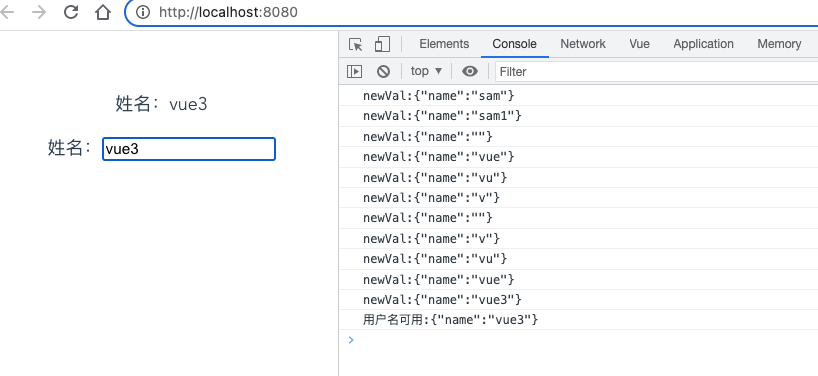Open the Vue devtools tab
Image resolution: width=818 pixels, height=376 pixels.
[x=639, y=44]
